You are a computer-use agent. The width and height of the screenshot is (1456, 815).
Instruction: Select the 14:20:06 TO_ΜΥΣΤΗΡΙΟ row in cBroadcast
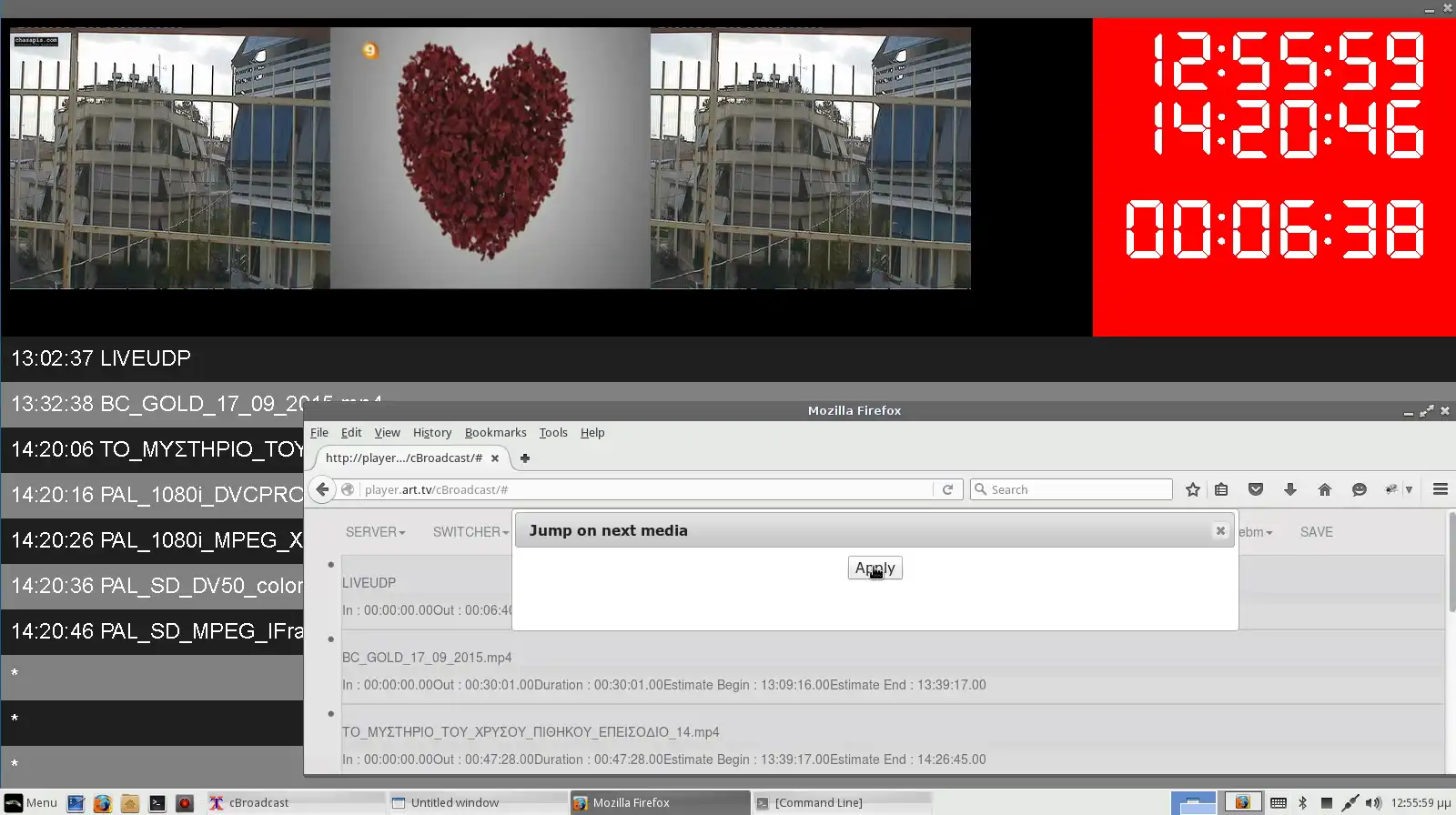tap(152, 449)
